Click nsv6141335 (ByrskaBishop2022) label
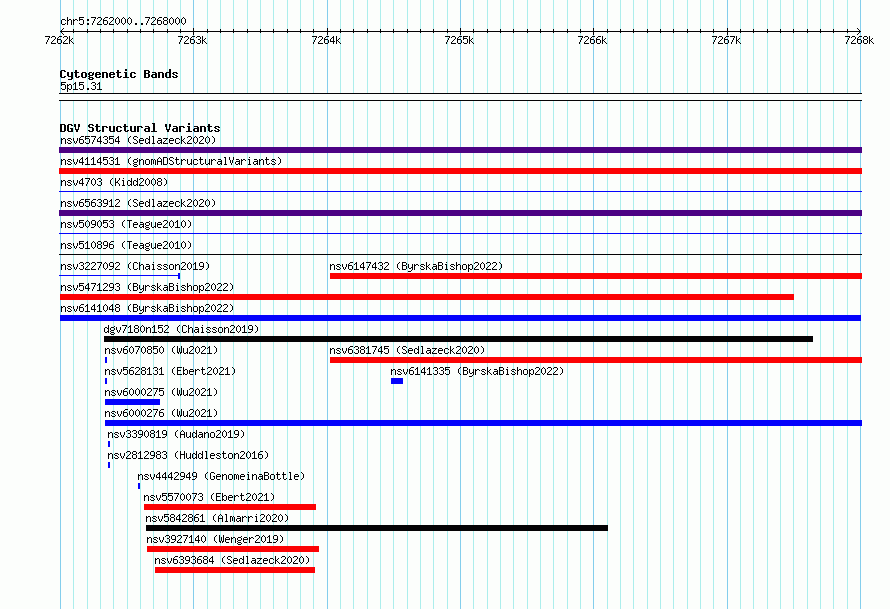The height and width of the screenshot is (609, 890). [x=477, y=371]
